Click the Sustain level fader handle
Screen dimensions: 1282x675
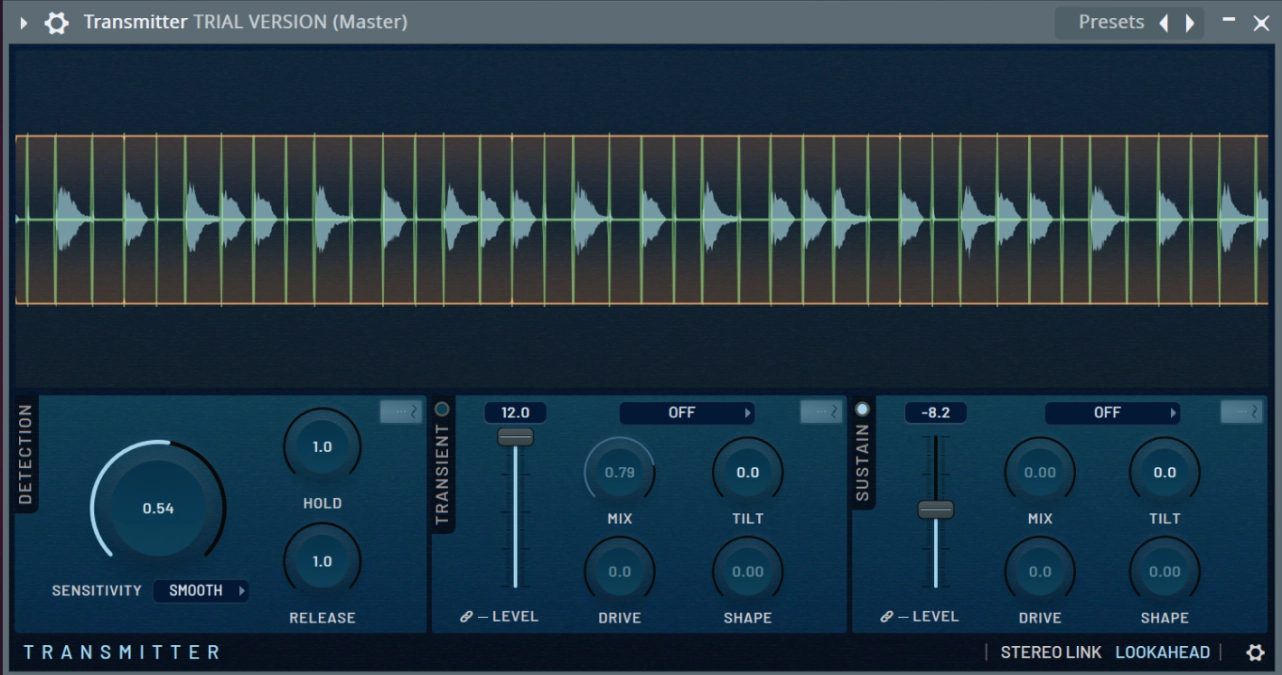point(936,510)
